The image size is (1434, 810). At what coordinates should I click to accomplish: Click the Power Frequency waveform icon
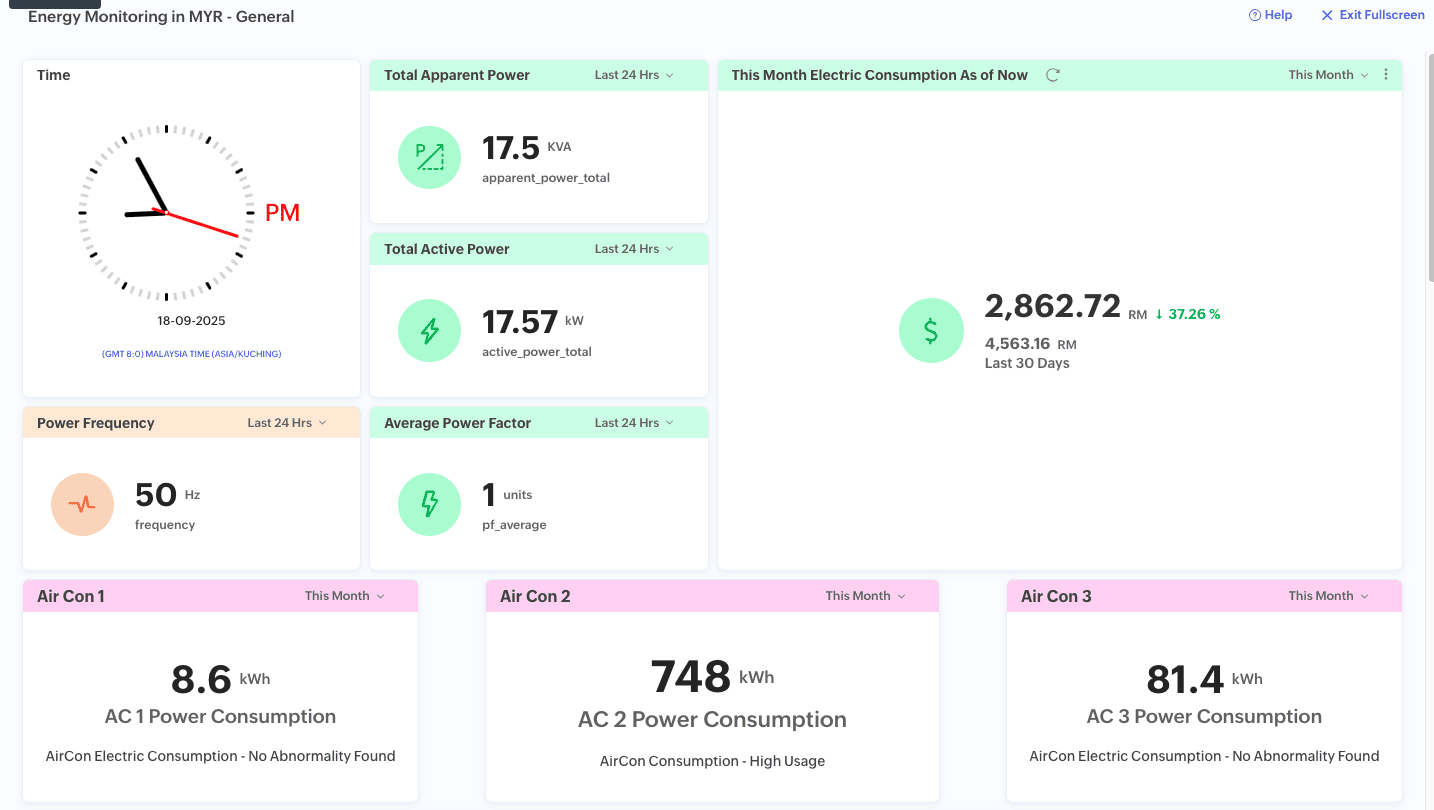82,504
